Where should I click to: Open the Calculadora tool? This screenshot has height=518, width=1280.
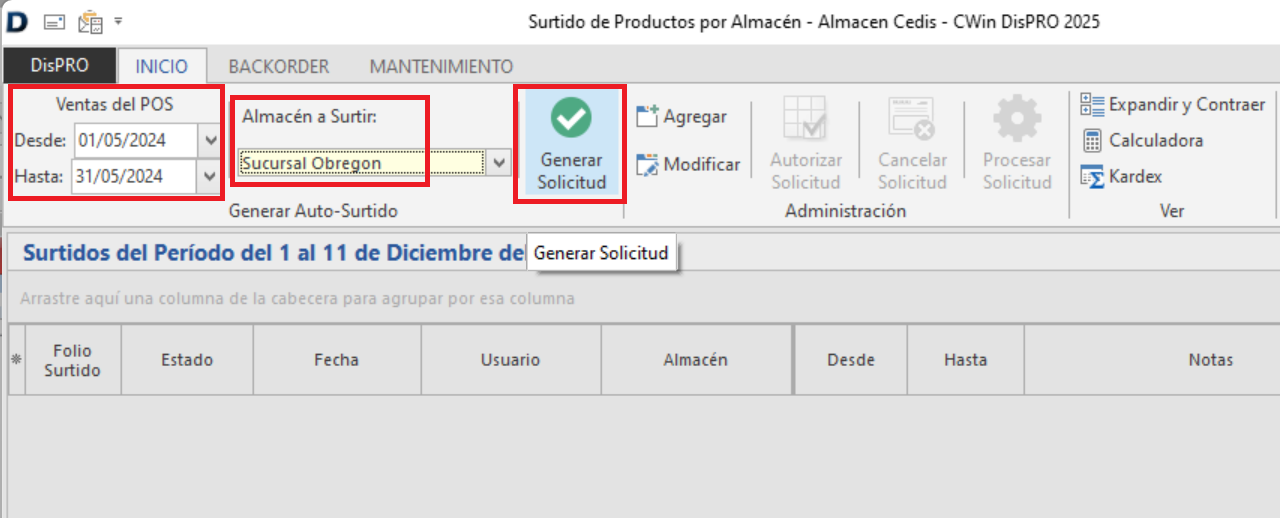click(x=1092, y=141)
